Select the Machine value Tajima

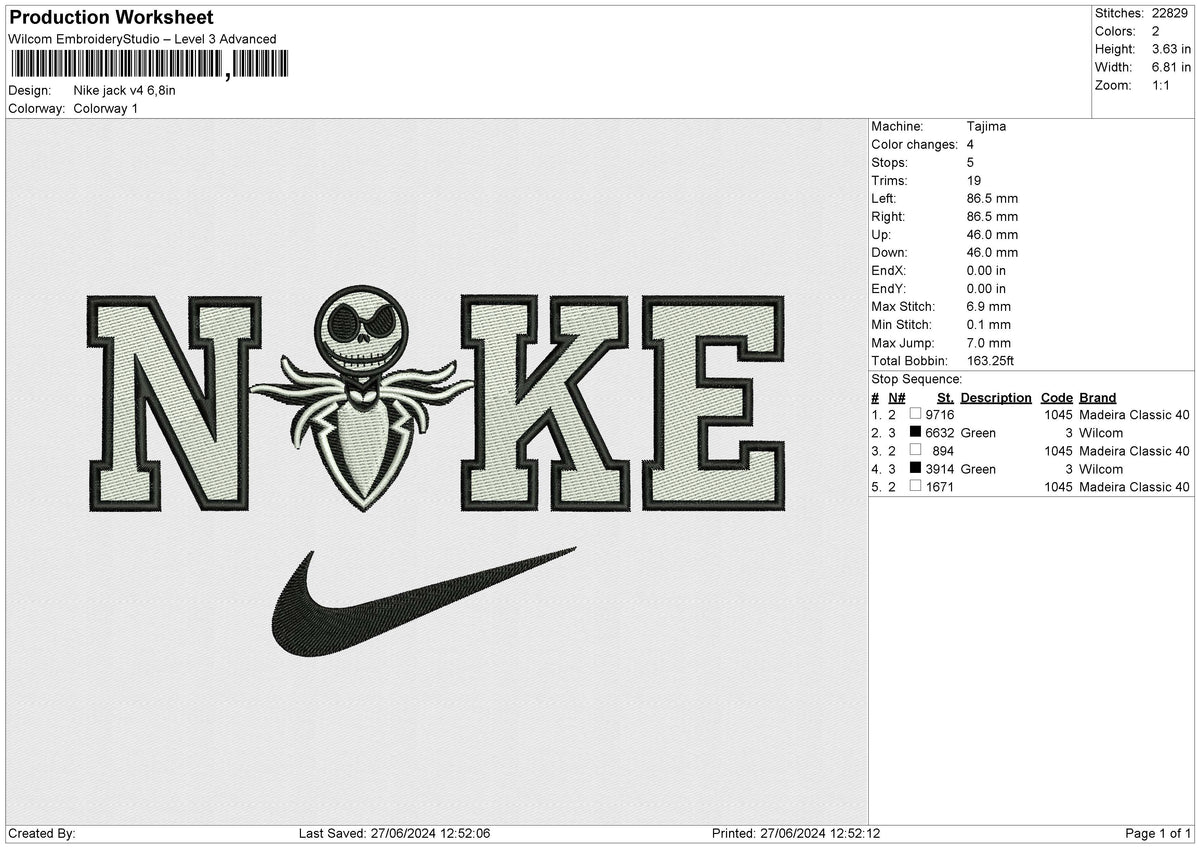tap(987, 127)
